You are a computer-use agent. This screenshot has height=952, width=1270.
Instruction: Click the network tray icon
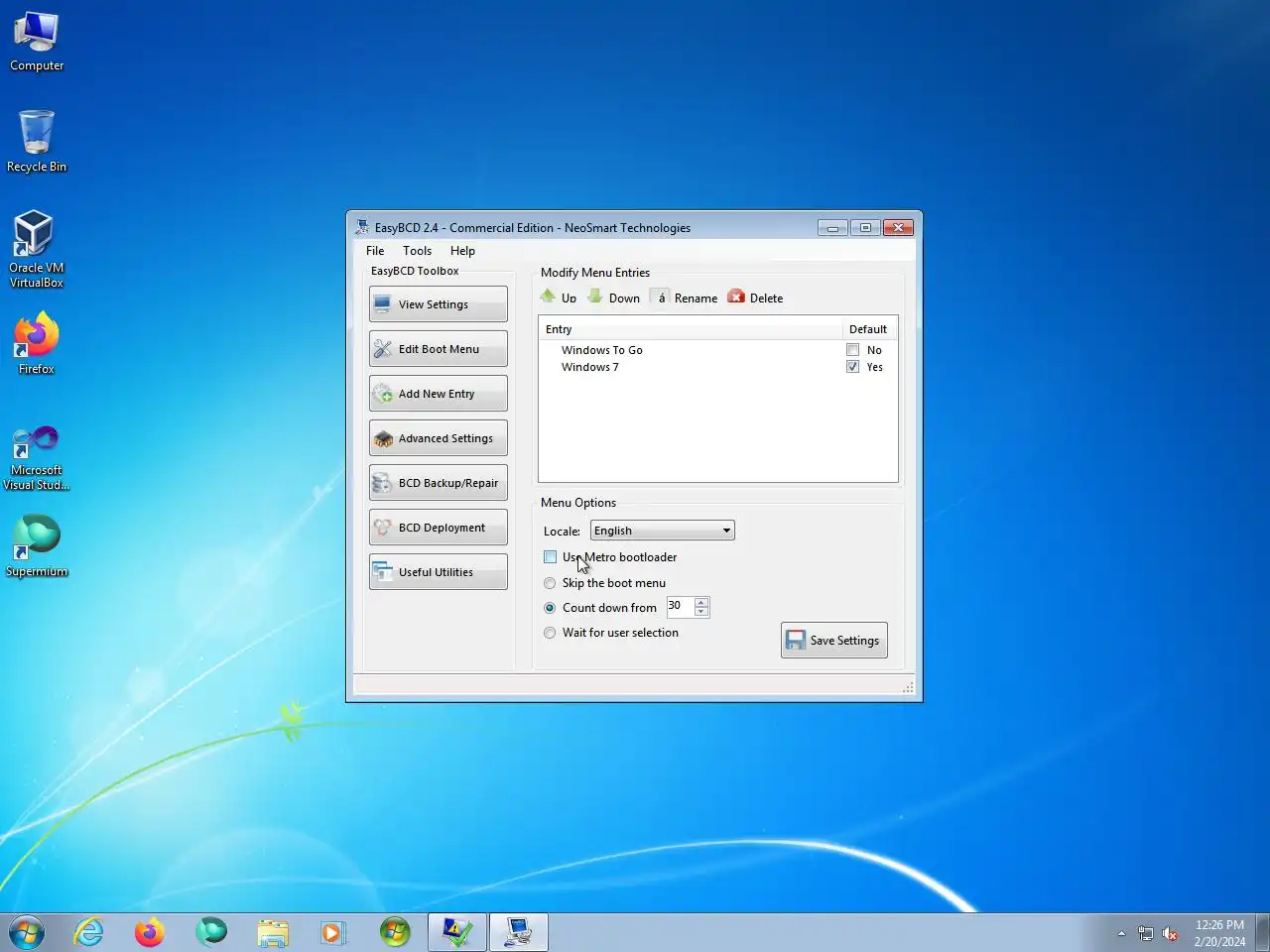pyautogui.click(x=1146, y=933)
